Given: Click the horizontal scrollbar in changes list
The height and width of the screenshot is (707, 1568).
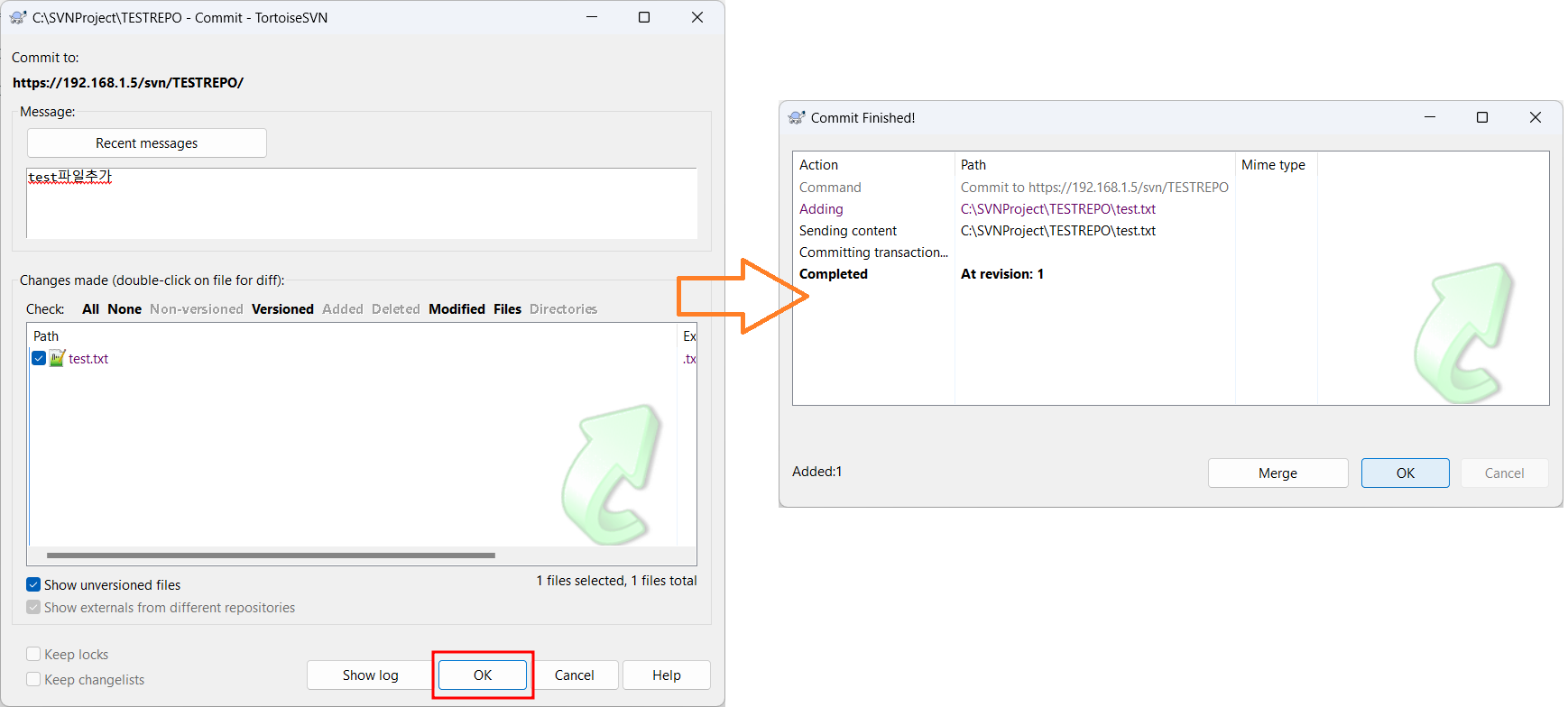Looking at the screenshot, I should tap(271, 555).
